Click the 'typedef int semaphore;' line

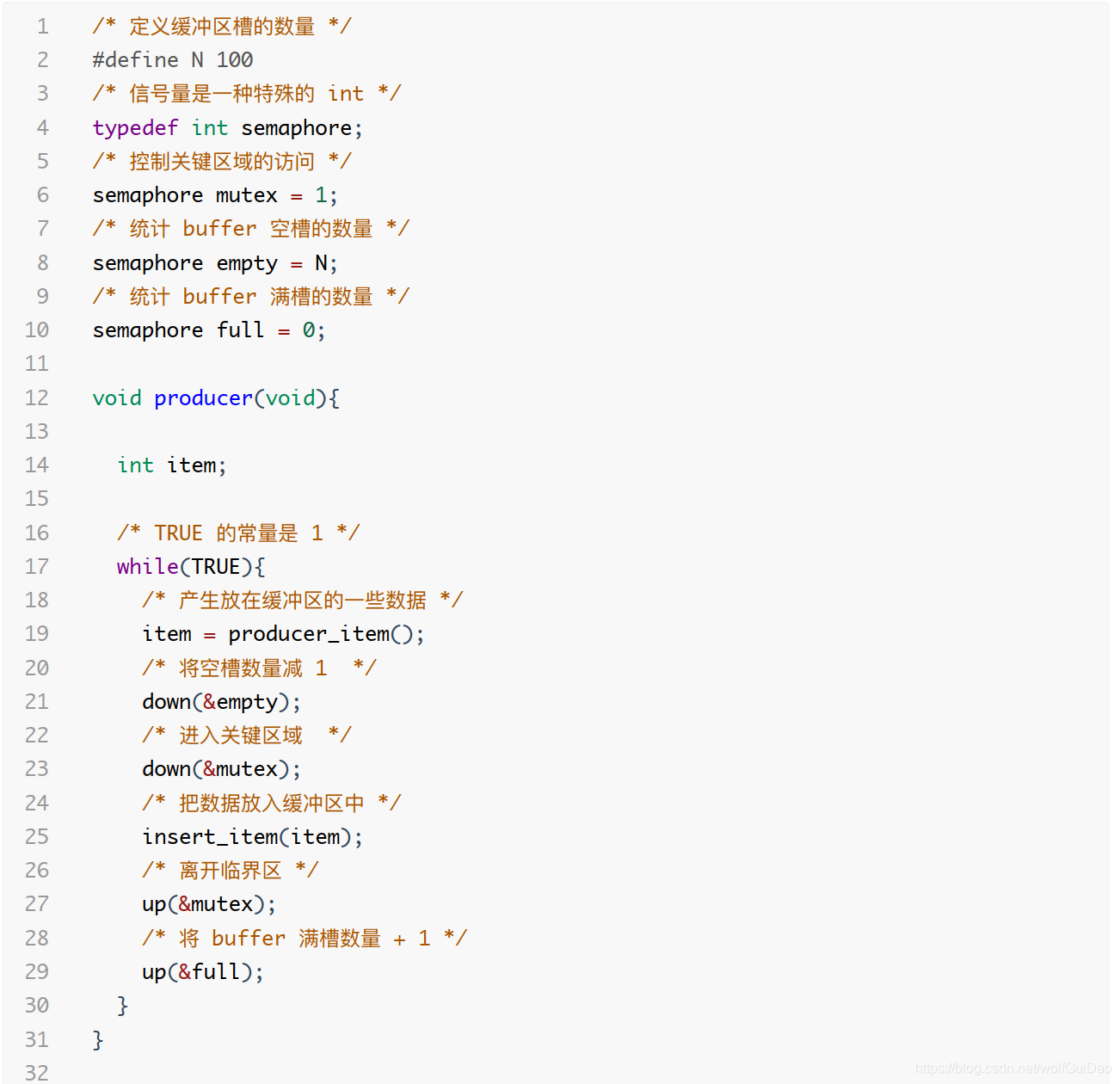click(x=228, y=128)
